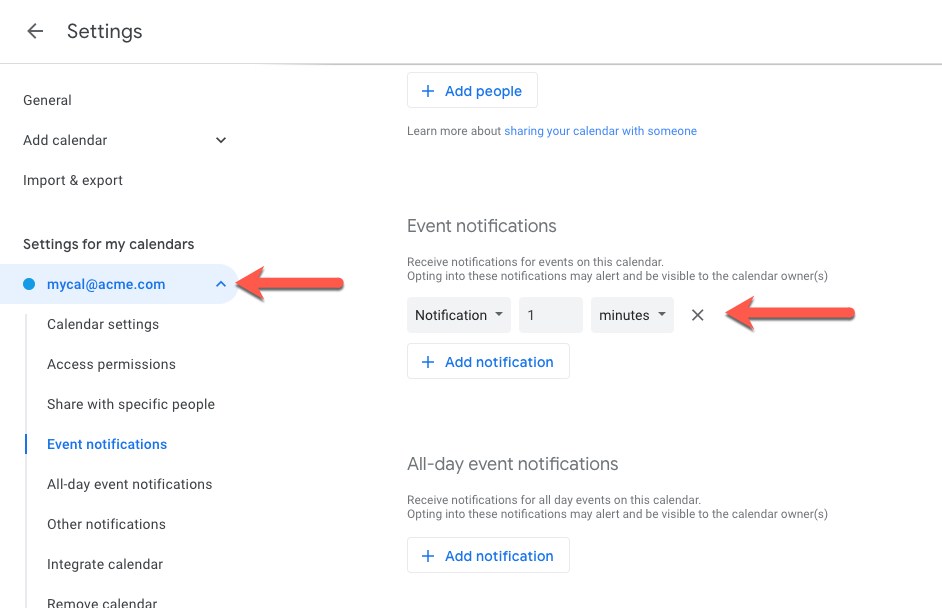Viewport: 942px width, 608px height.
Task: Go to Share with specific people
Action: (x=130, y=404)
